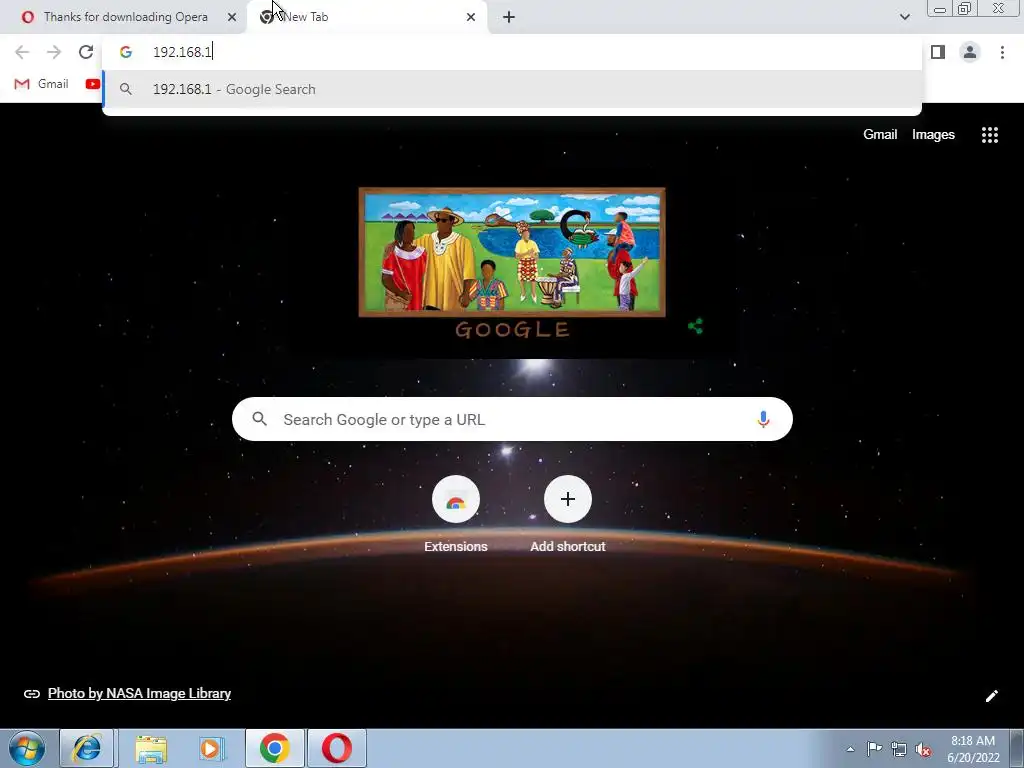Open the YouTube bookmark icon
Viewport: 1024px width, 768px height.
93,84
